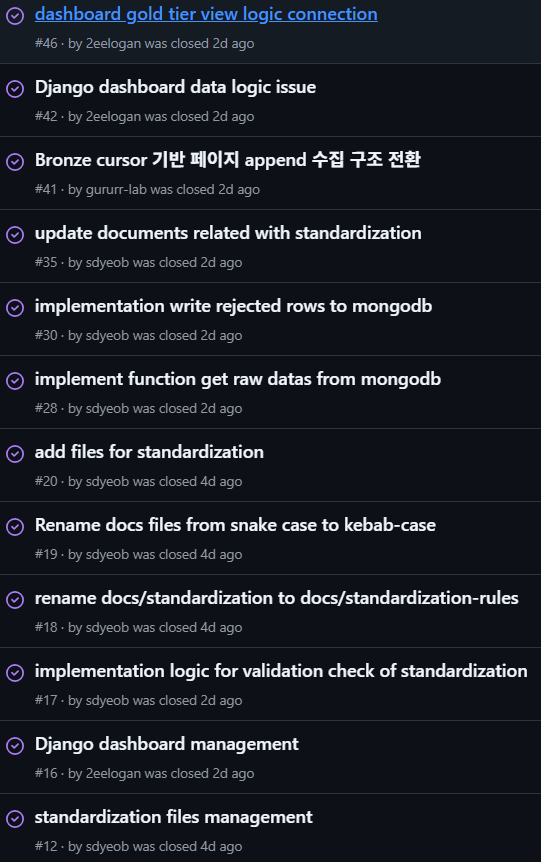Click closed icon for get raw datas issue
The width and height of the screenshot is (541, 862).
coord(15,381)
